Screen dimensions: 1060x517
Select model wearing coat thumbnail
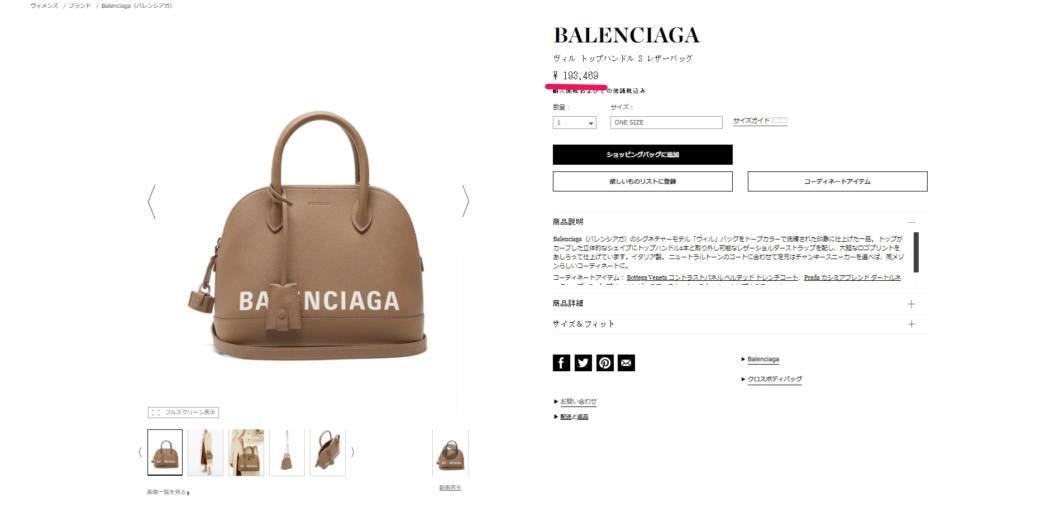click(x=206, y=452)
